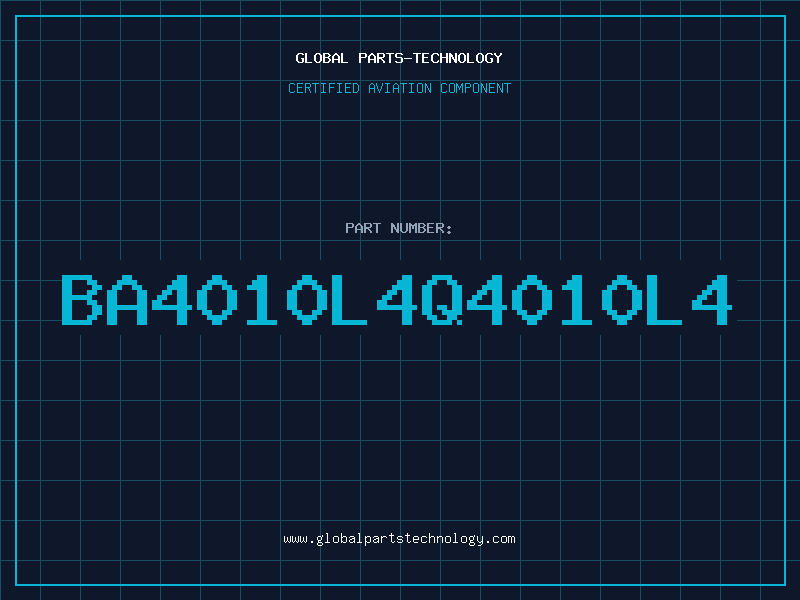Open the www.globalpartstechnology.com link
Screen dimensions: 800x600
coord(399,539)
